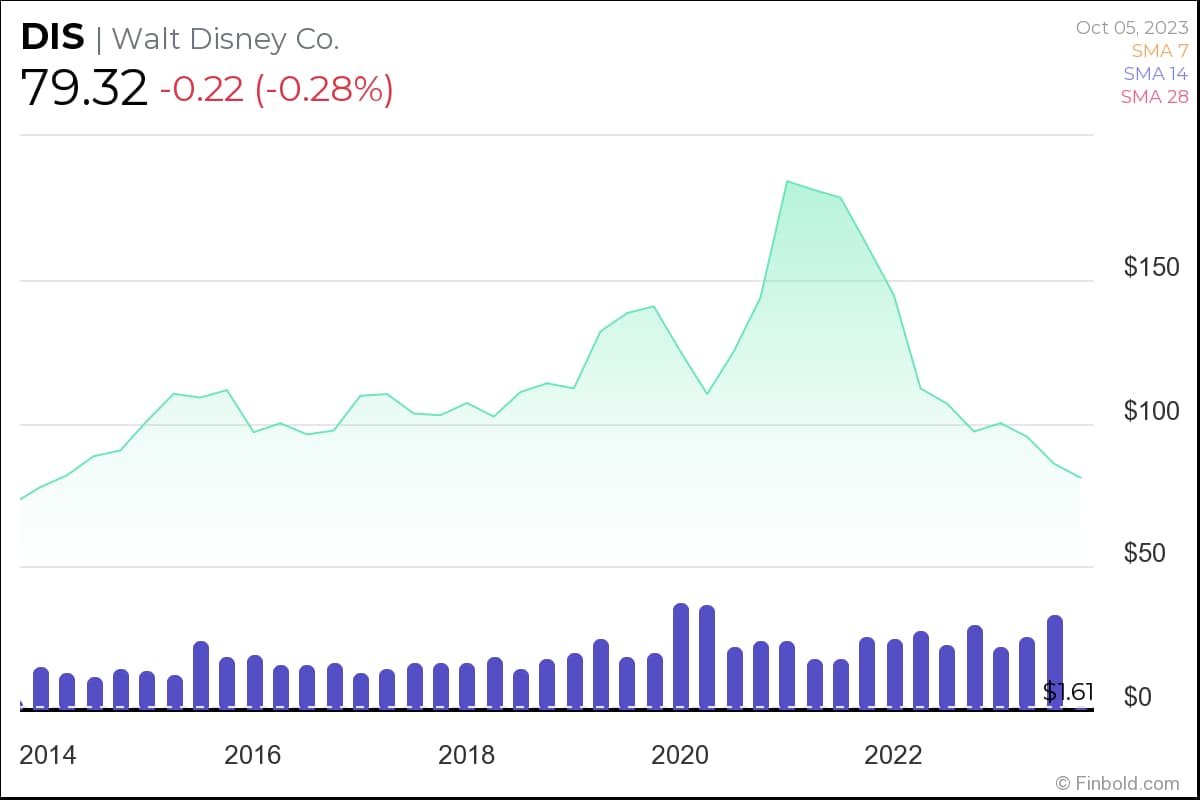
Task: Click the 2014 year axis label
Action: (48, 755)
